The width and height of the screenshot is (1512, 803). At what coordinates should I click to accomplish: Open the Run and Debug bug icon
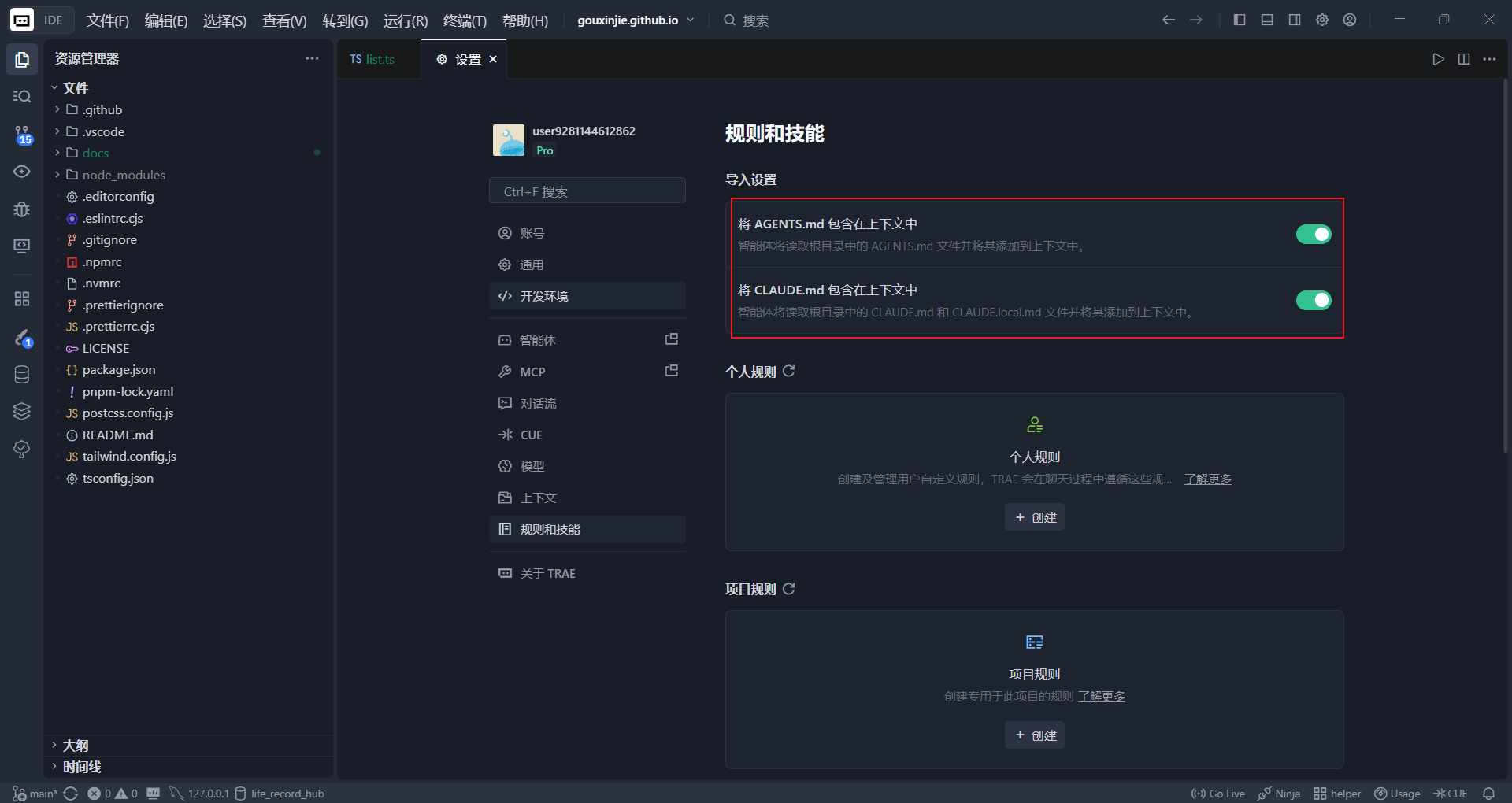tap(21, 209)
